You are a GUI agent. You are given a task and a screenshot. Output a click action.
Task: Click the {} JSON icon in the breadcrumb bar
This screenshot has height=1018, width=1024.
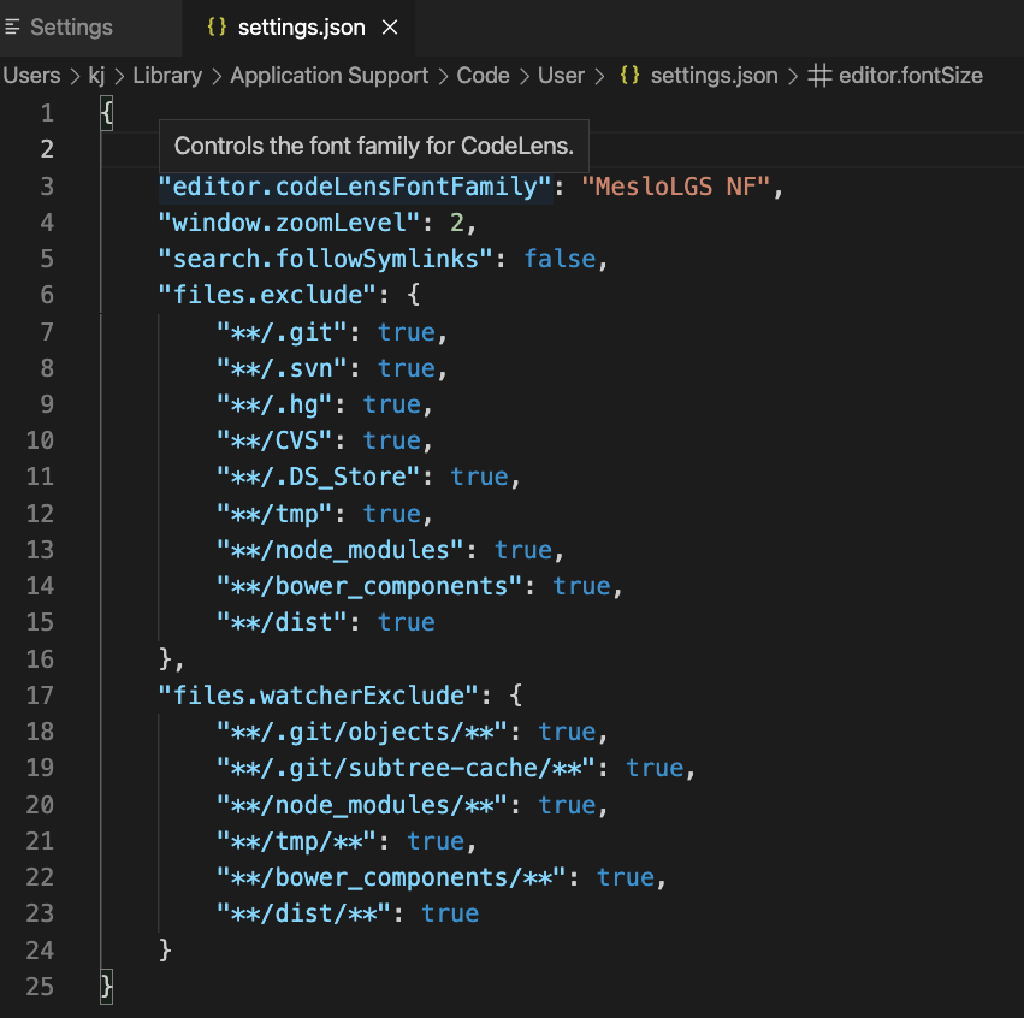[630, 75]
